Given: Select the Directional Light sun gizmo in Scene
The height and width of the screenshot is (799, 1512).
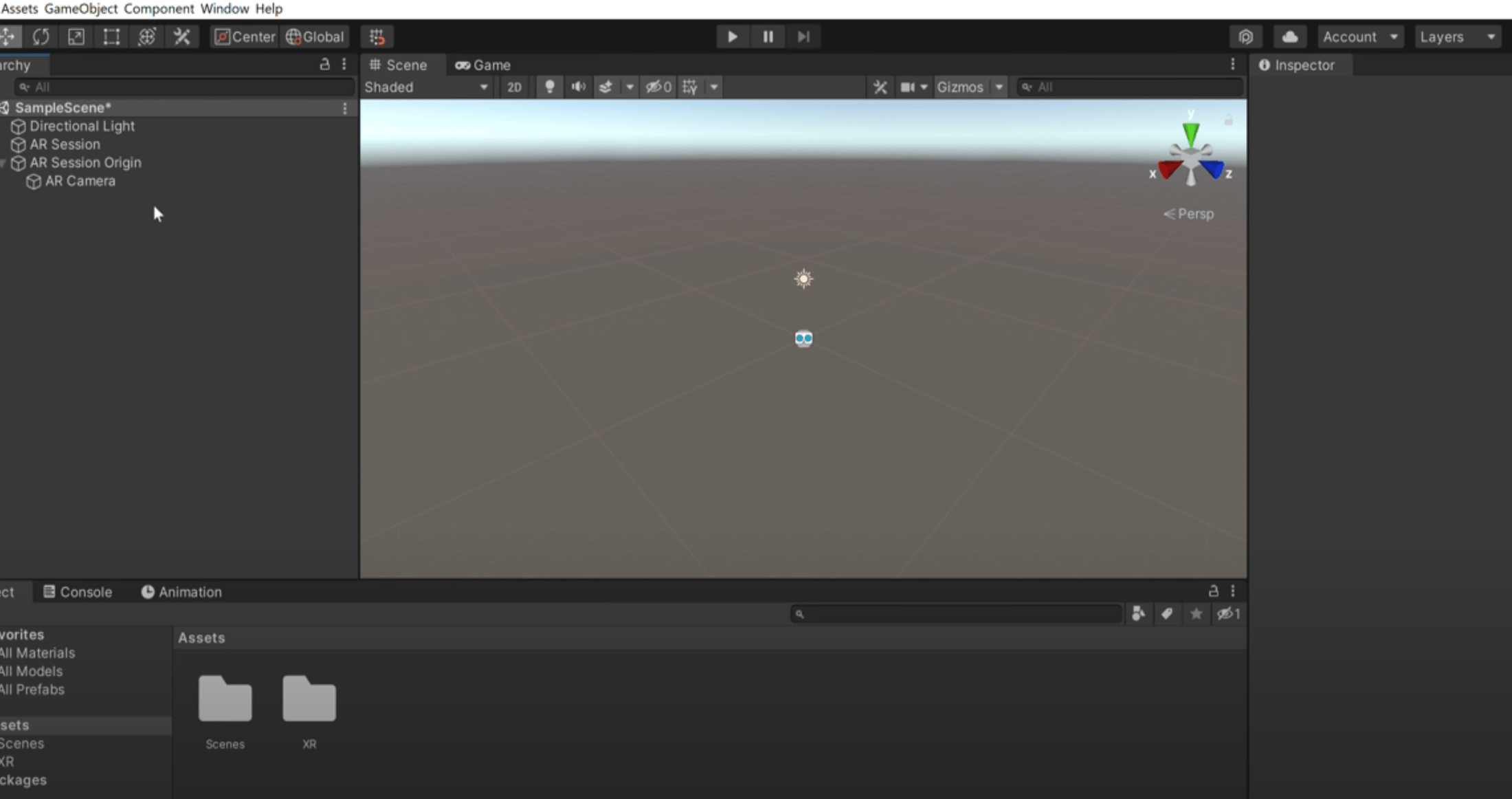Looking at the screenshot, I should (803, 278).
